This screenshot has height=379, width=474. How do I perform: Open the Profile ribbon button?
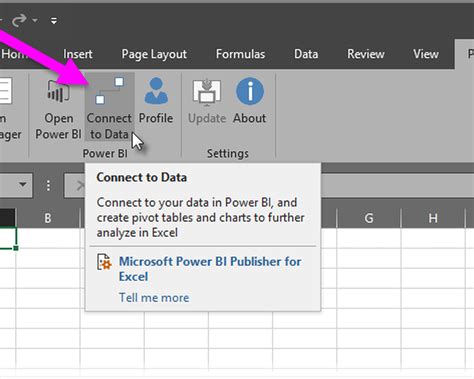156,101
